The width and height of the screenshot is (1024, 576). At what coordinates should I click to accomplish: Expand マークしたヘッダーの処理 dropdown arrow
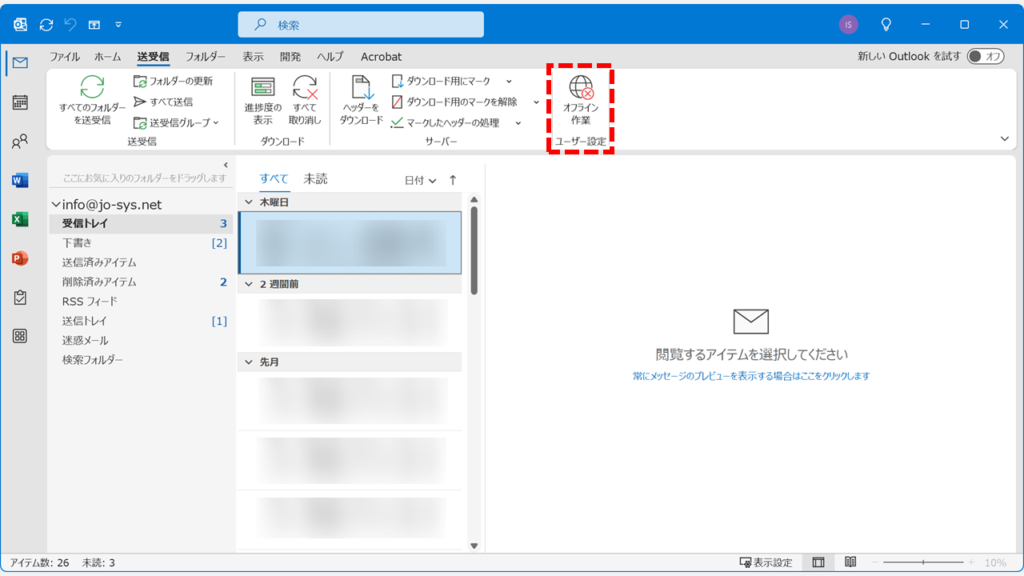pyautogui.click(x=518, y=123)
